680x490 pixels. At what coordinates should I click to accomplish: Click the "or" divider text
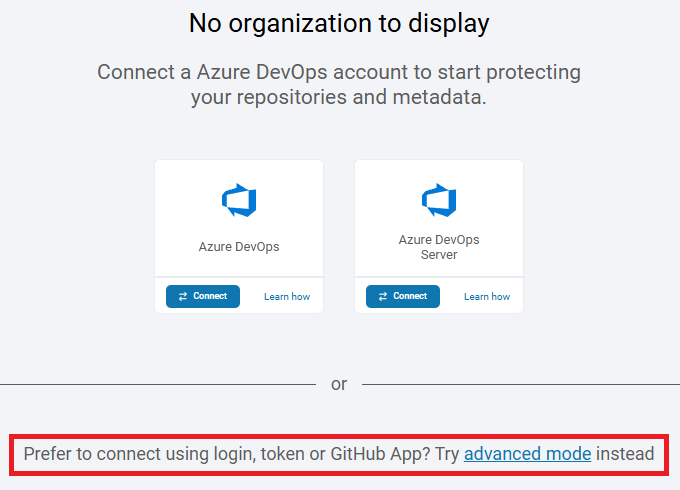pyautogui.click(x=339, y=384)
